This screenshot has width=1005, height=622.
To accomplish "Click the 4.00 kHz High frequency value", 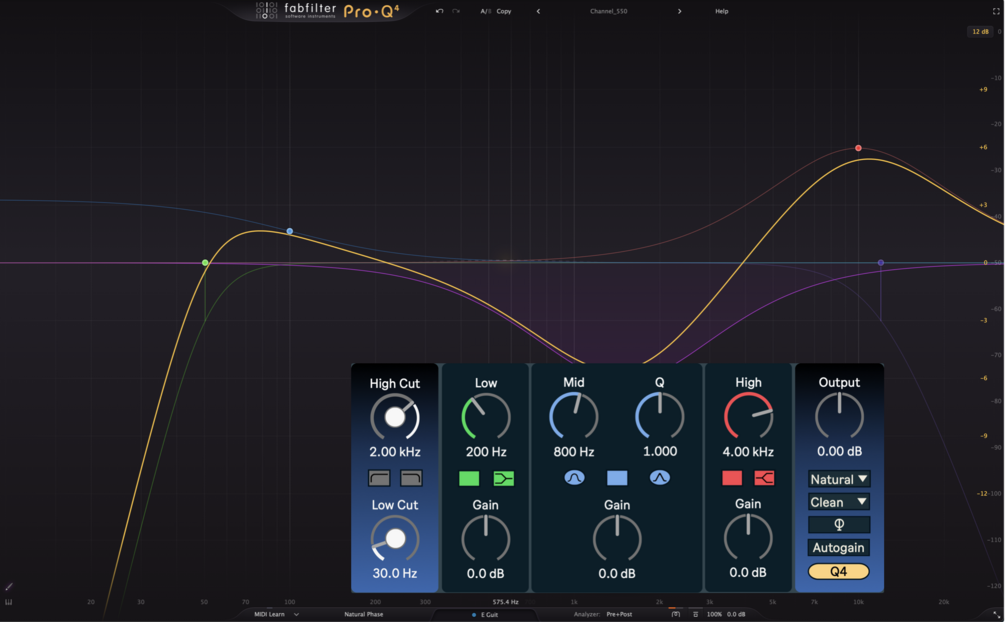I will tap(748, 451).
